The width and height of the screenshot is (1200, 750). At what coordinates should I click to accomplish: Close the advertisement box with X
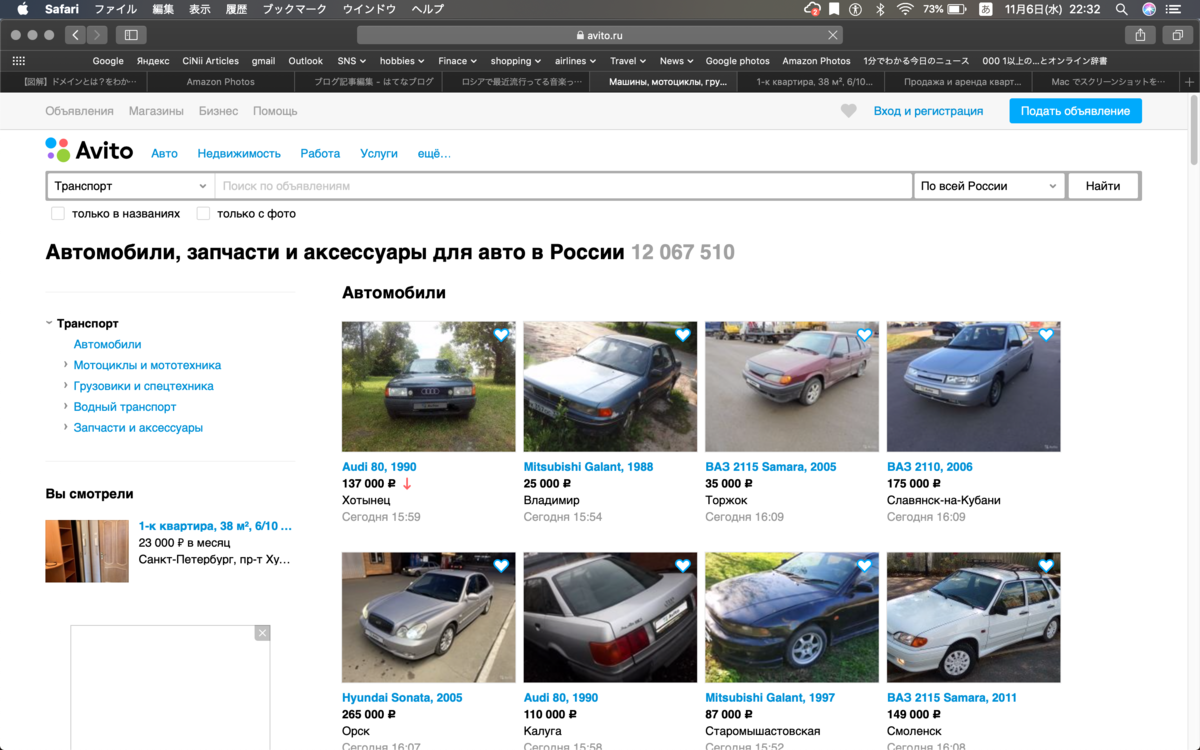(262, 633)
